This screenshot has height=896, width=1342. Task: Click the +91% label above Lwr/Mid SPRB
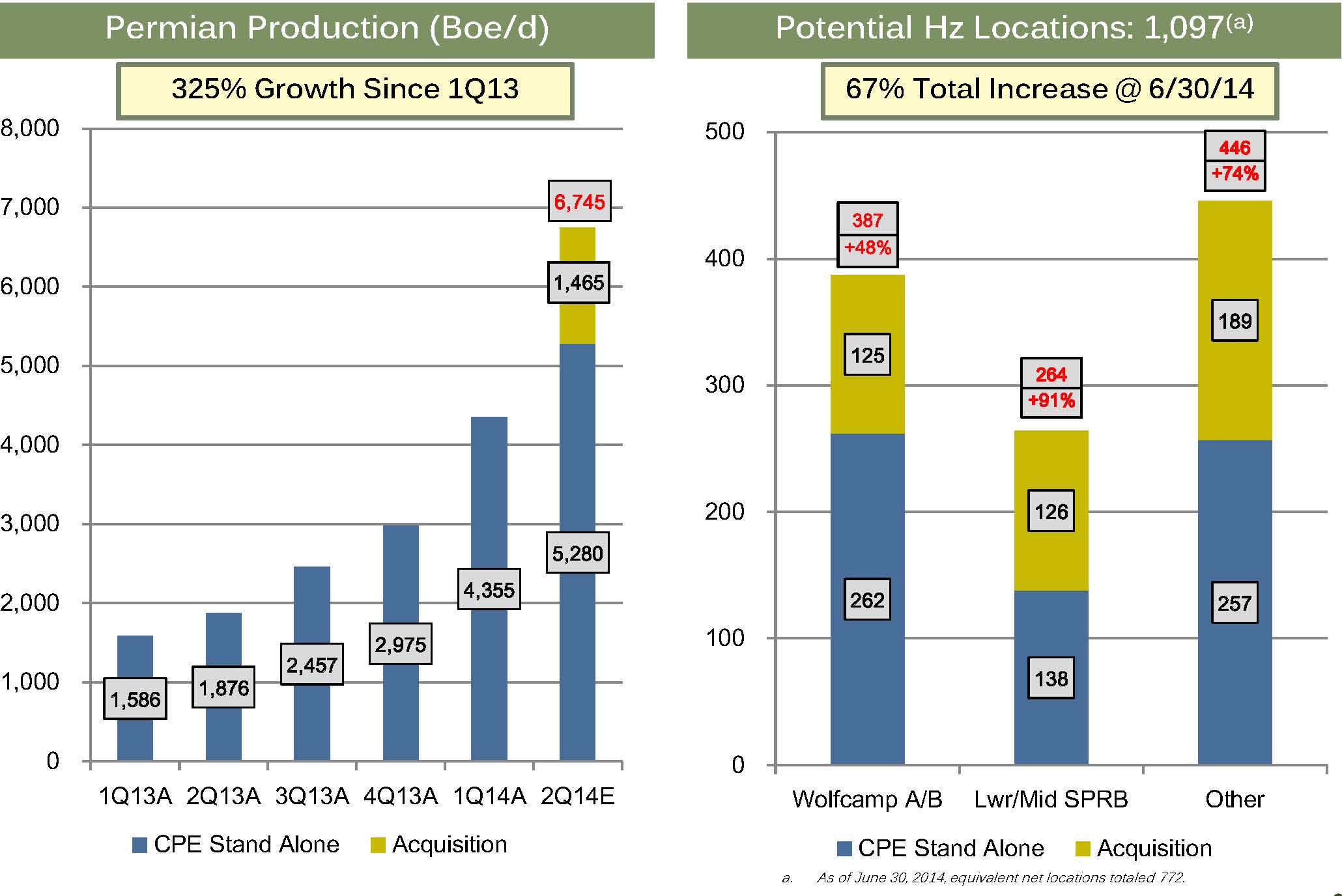[1051, 400]
